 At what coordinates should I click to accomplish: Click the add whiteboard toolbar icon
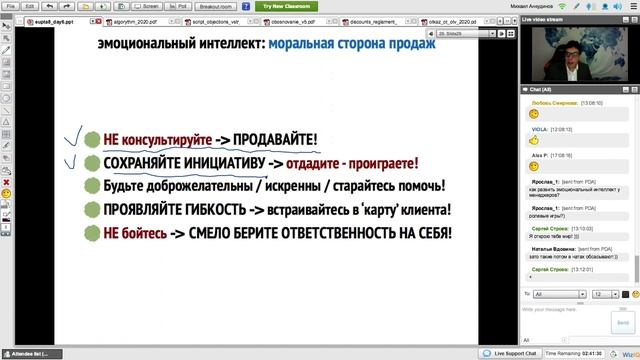[x=102, y=6]
